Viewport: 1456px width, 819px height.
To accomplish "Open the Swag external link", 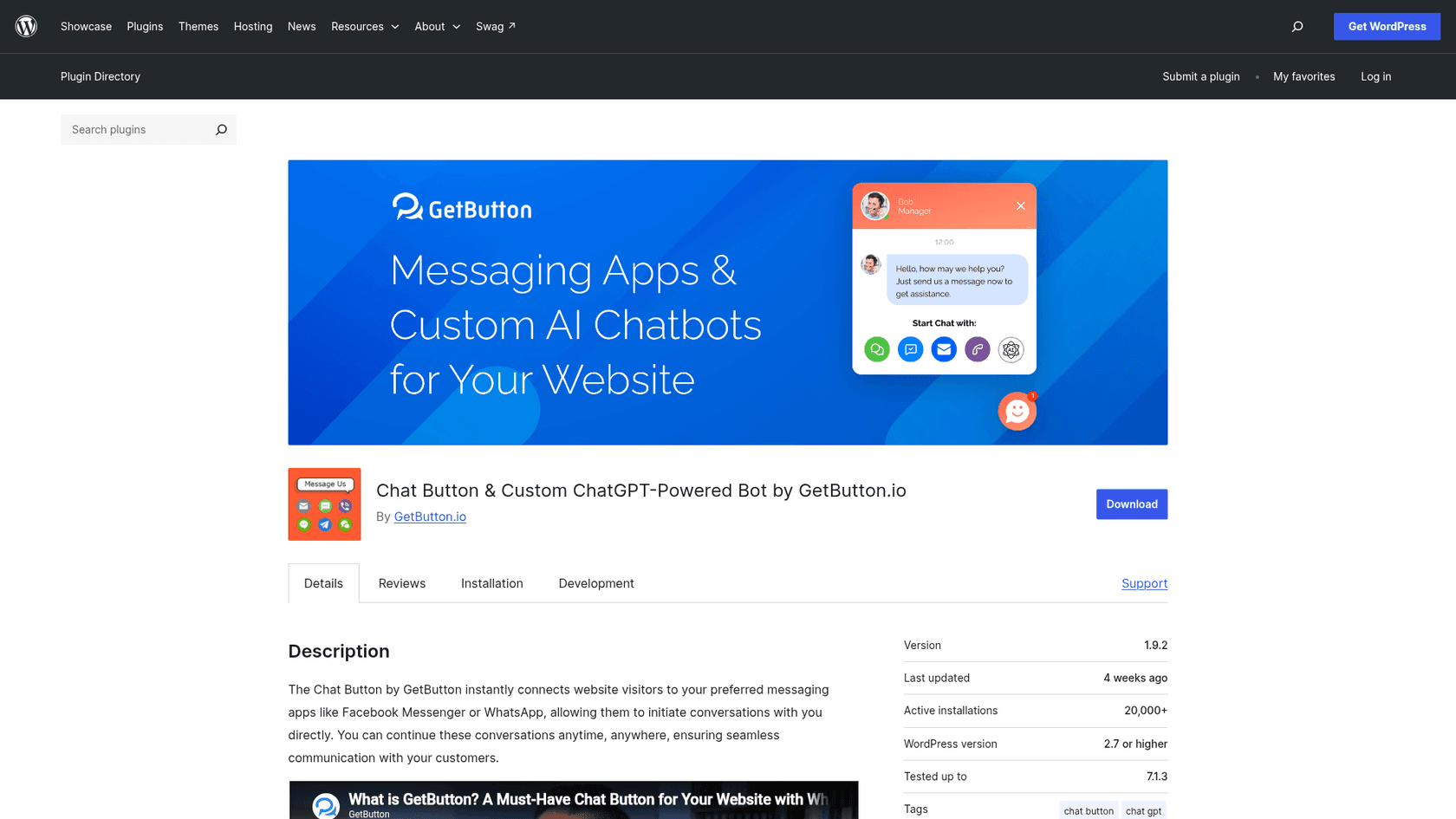I will pos(496,26).
